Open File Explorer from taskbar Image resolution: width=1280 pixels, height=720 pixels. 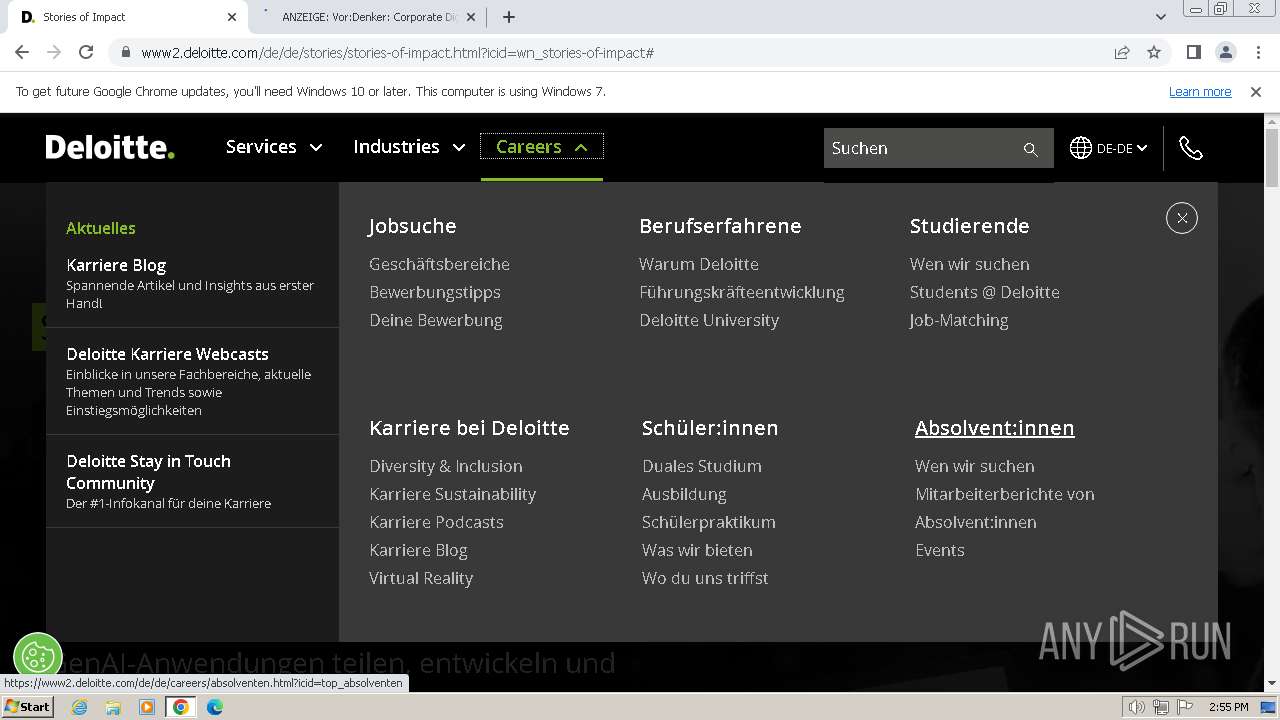coord(113,707)
